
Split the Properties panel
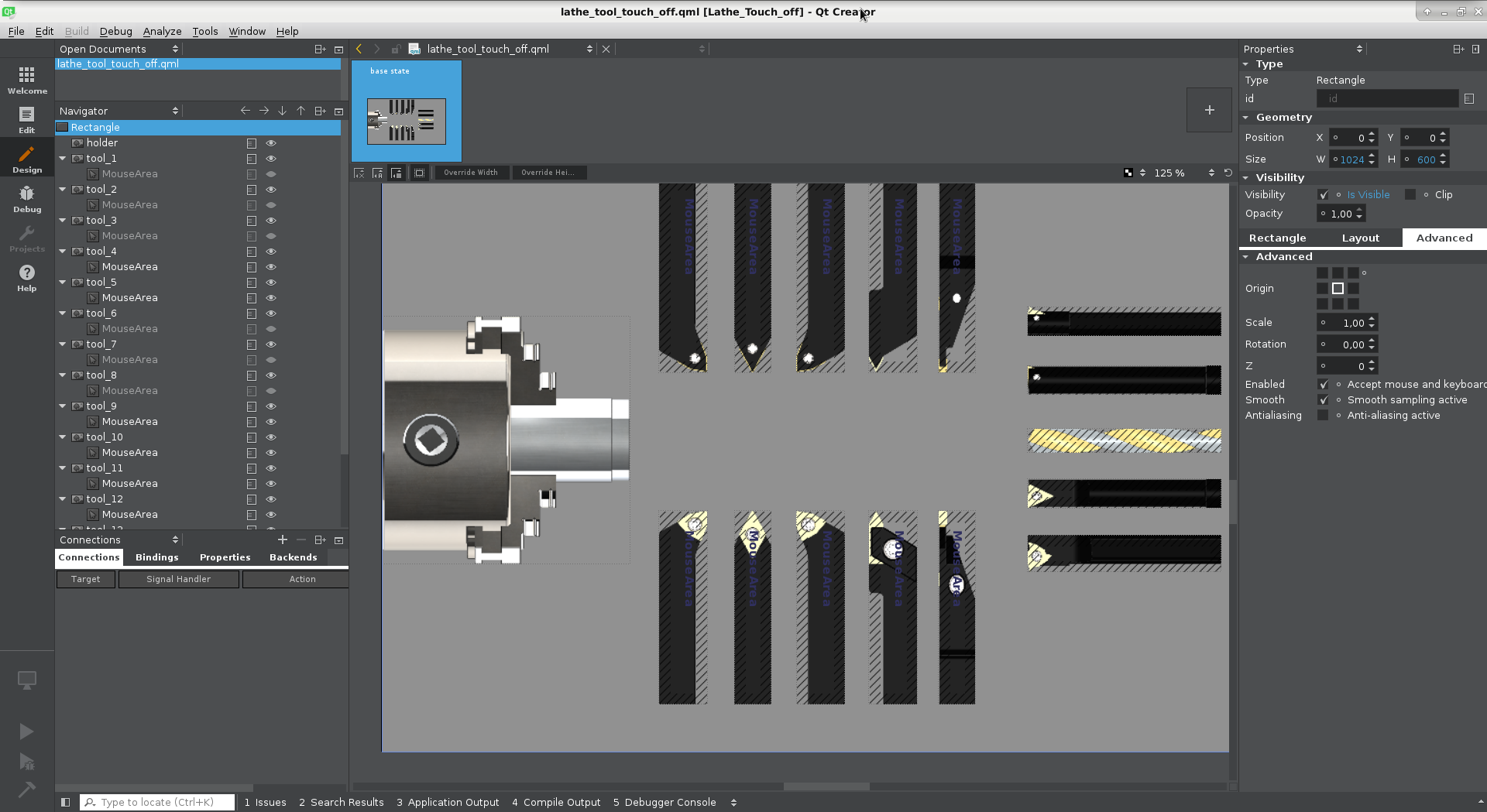1458,49
